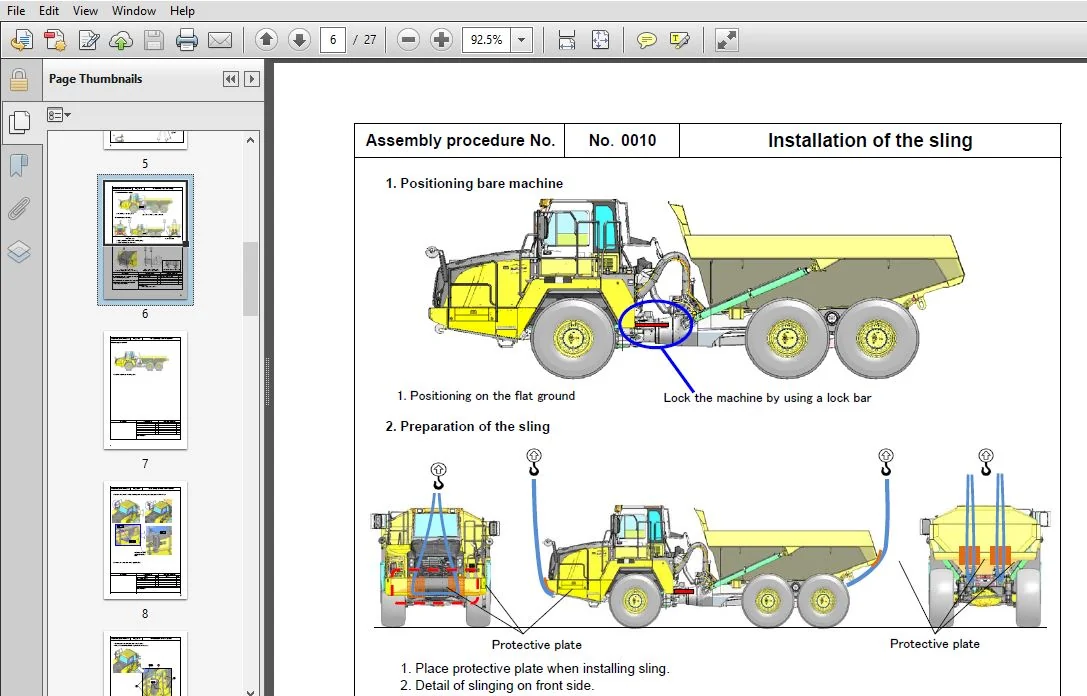
Task: Click the Email envelope icon
Action: point(220,40)
